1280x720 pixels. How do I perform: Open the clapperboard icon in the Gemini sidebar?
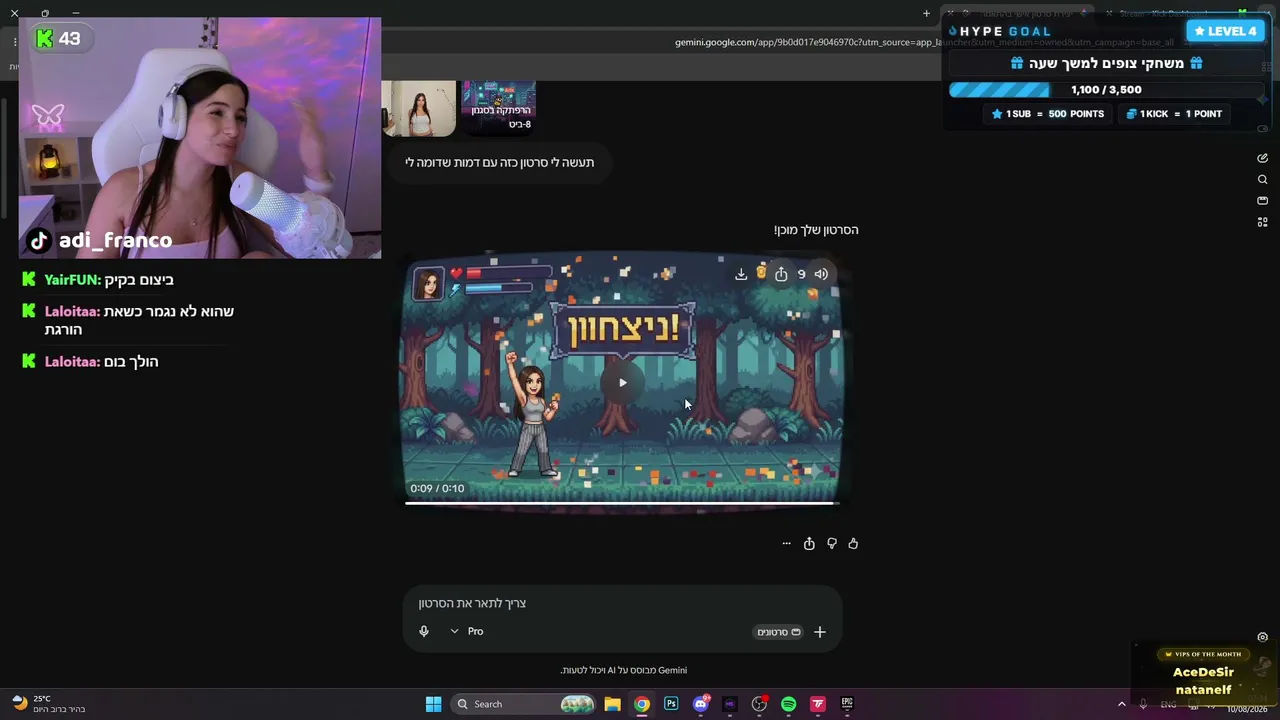[1262, 201]
